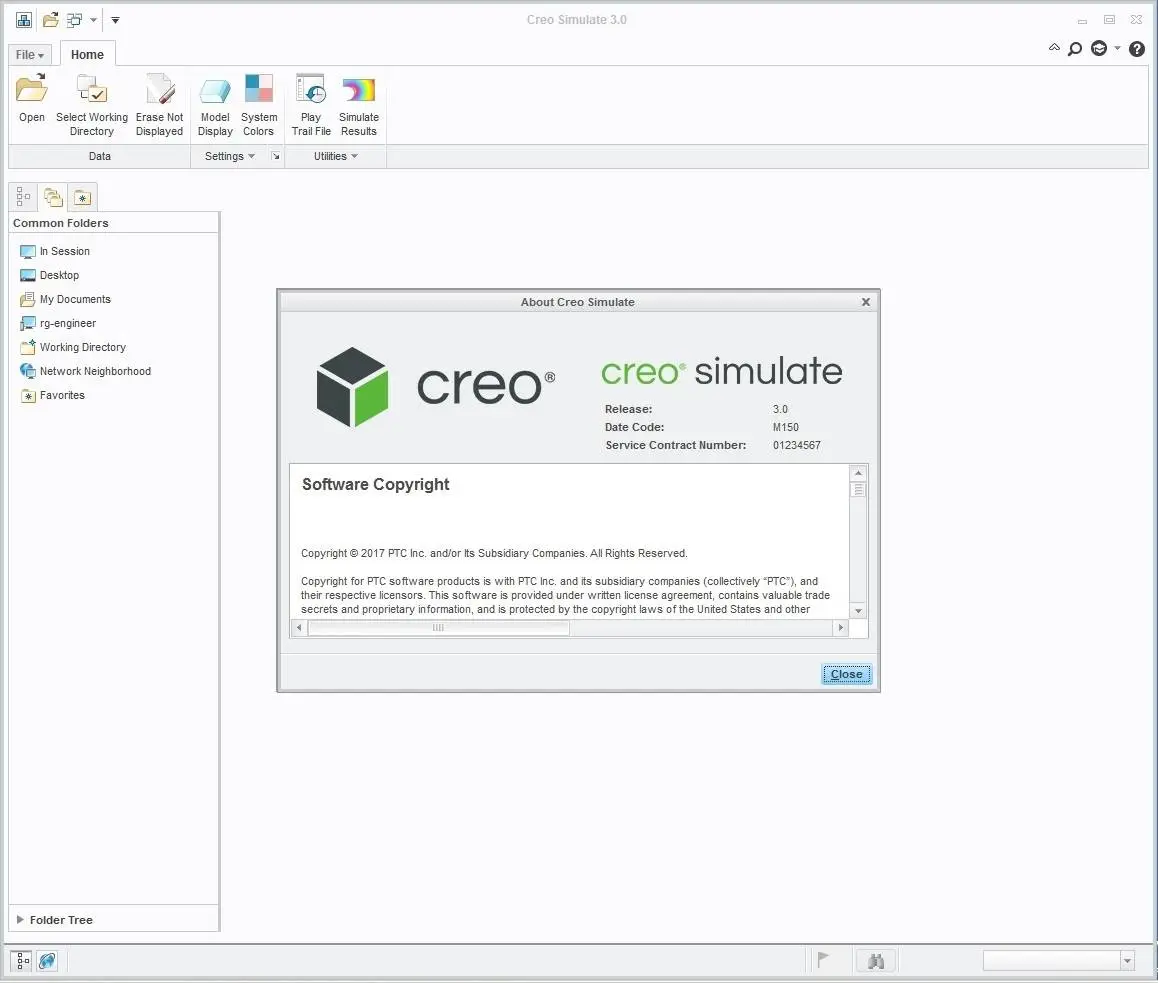Click the copyright text scroll up arrow

858,473
